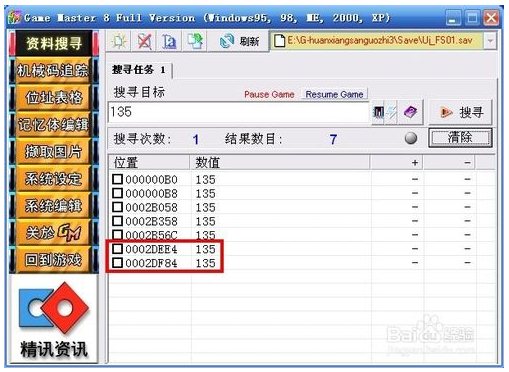Screen dimensions: 509x372
Task: Click address text 0002B358
Action: click(x=151, y=221)
